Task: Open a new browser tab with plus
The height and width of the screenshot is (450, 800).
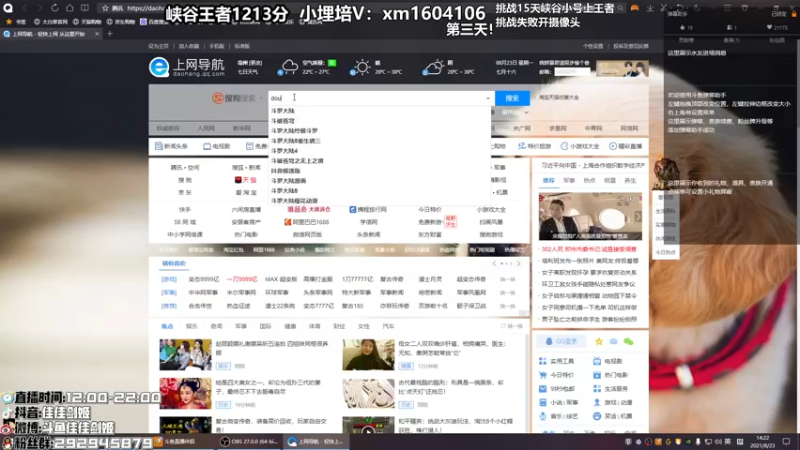Action: point(110,34)
